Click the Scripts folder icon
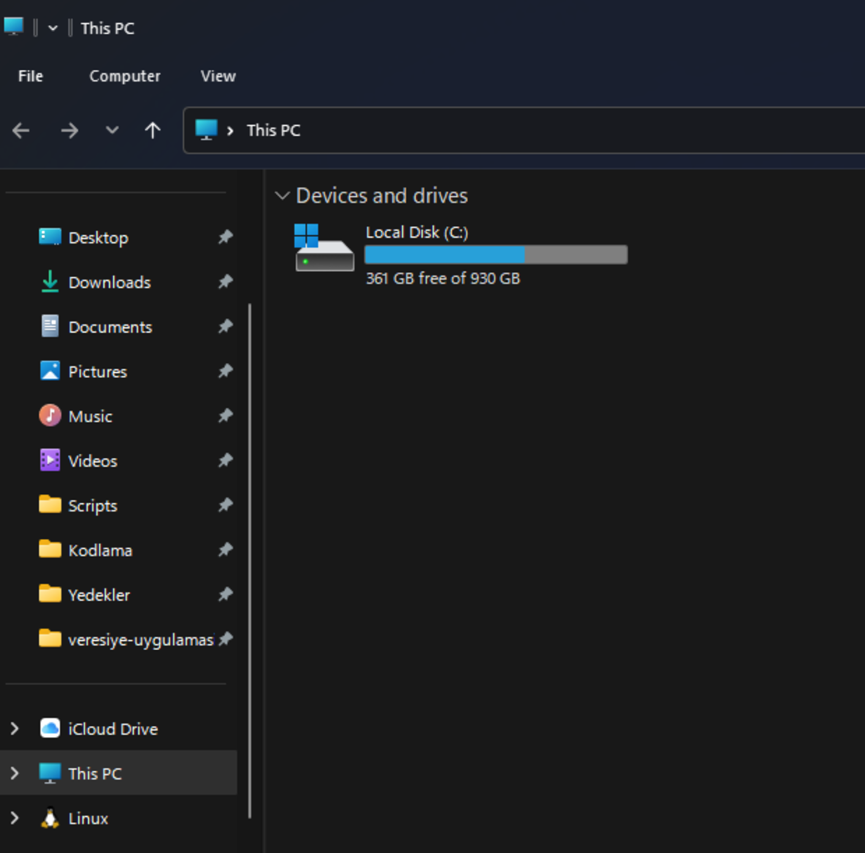This screenshot has width=865, height=853. coord(50,504)
